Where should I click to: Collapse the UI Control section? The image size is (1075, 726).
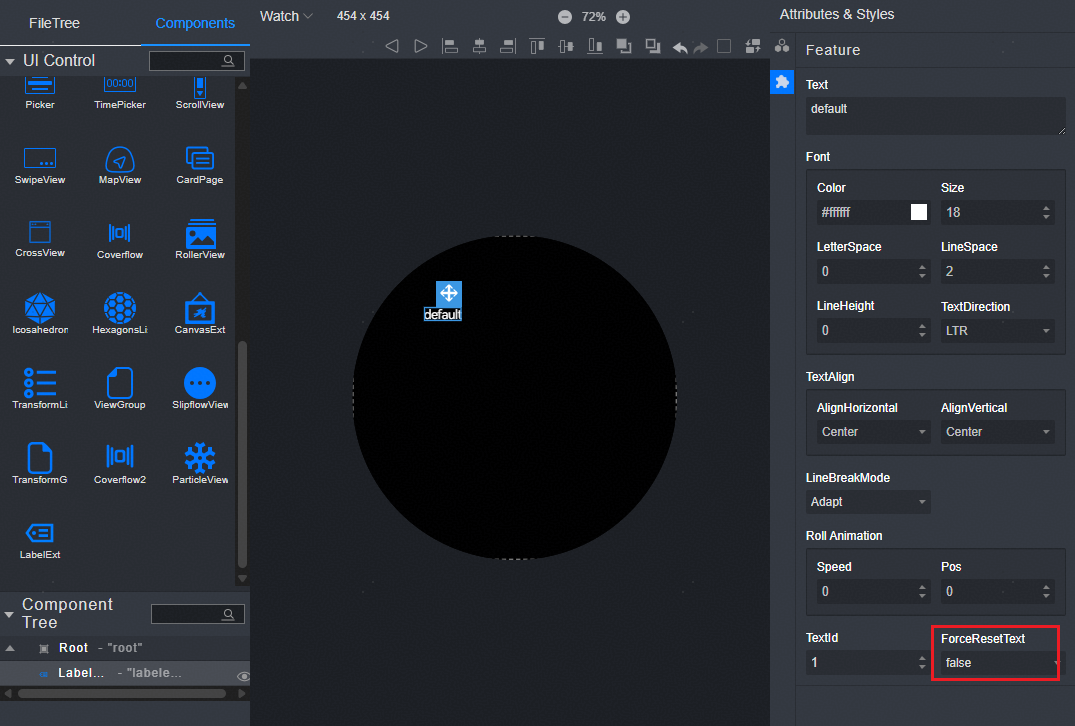(10, 61)
